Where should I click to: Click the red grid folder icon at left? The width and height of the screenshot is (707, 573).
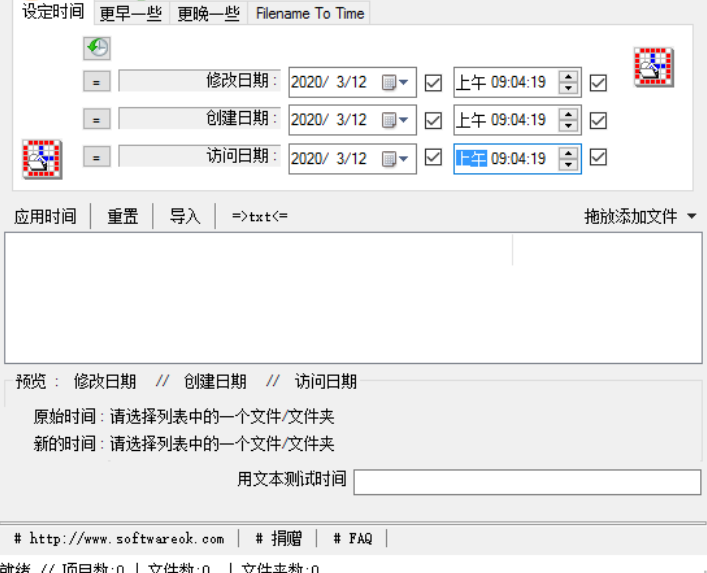(x=42, y=159)
